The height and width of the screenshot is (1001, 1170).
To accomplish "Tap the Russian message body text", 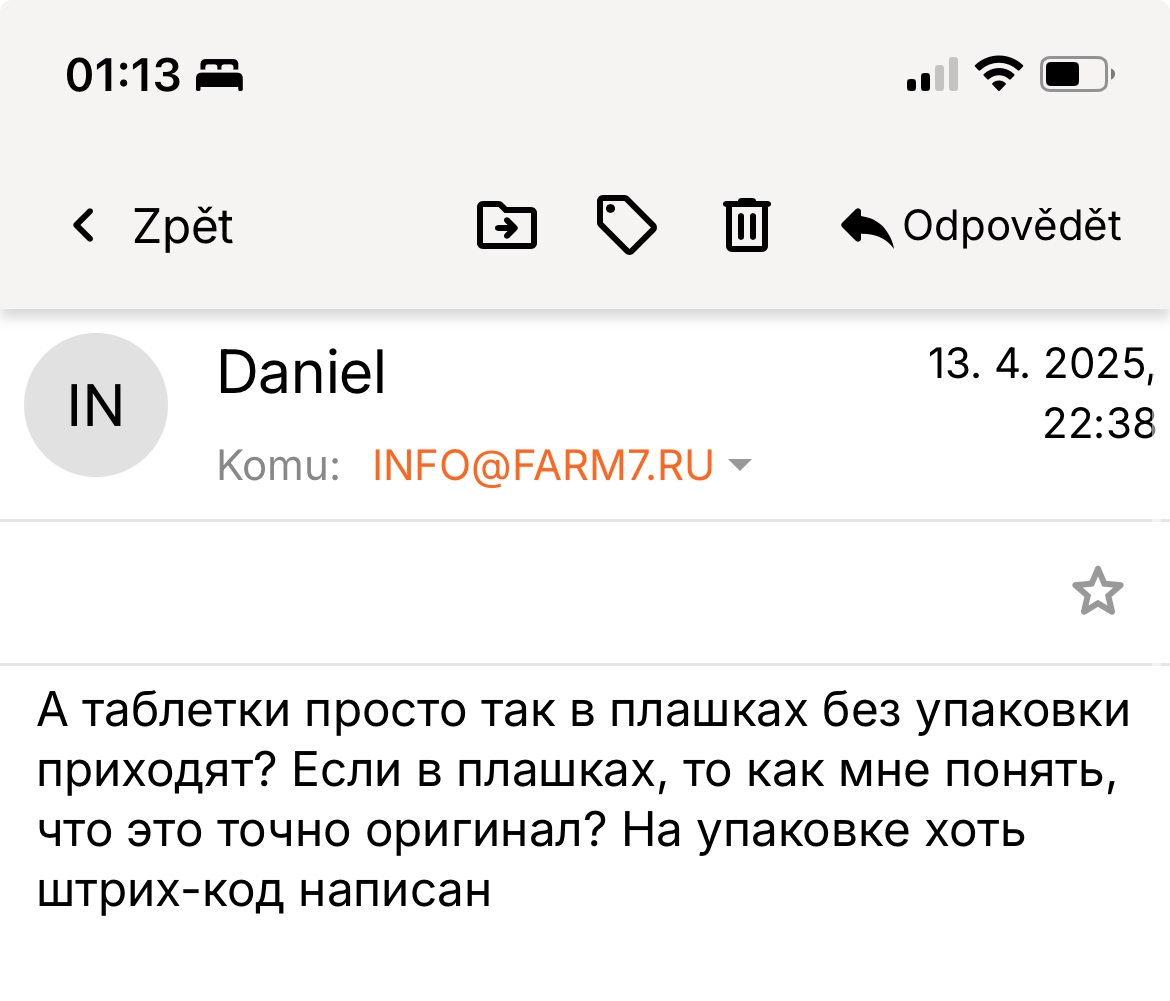I will (584, 799).
